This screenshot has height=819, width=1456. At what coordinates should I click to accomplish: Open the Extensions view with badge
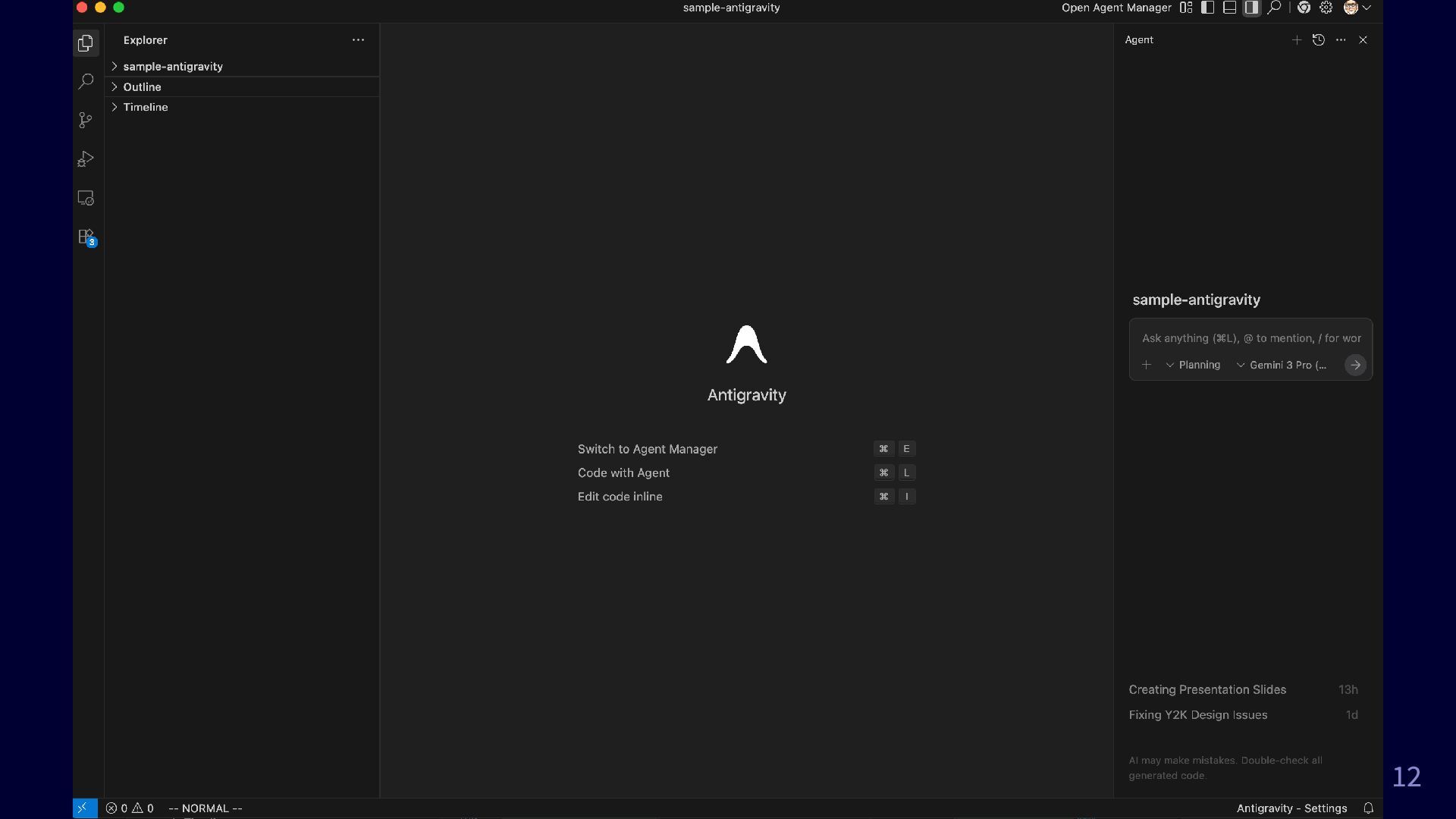click(86, 237)
